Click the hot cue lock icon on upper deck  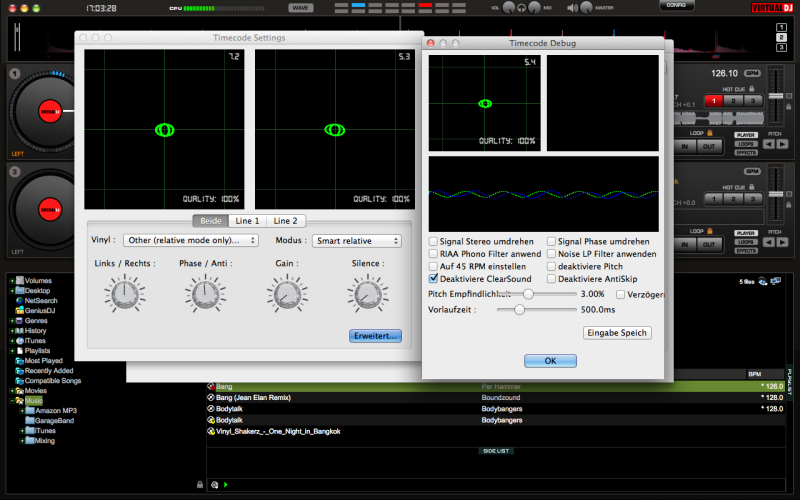click(x=752, y=89)
